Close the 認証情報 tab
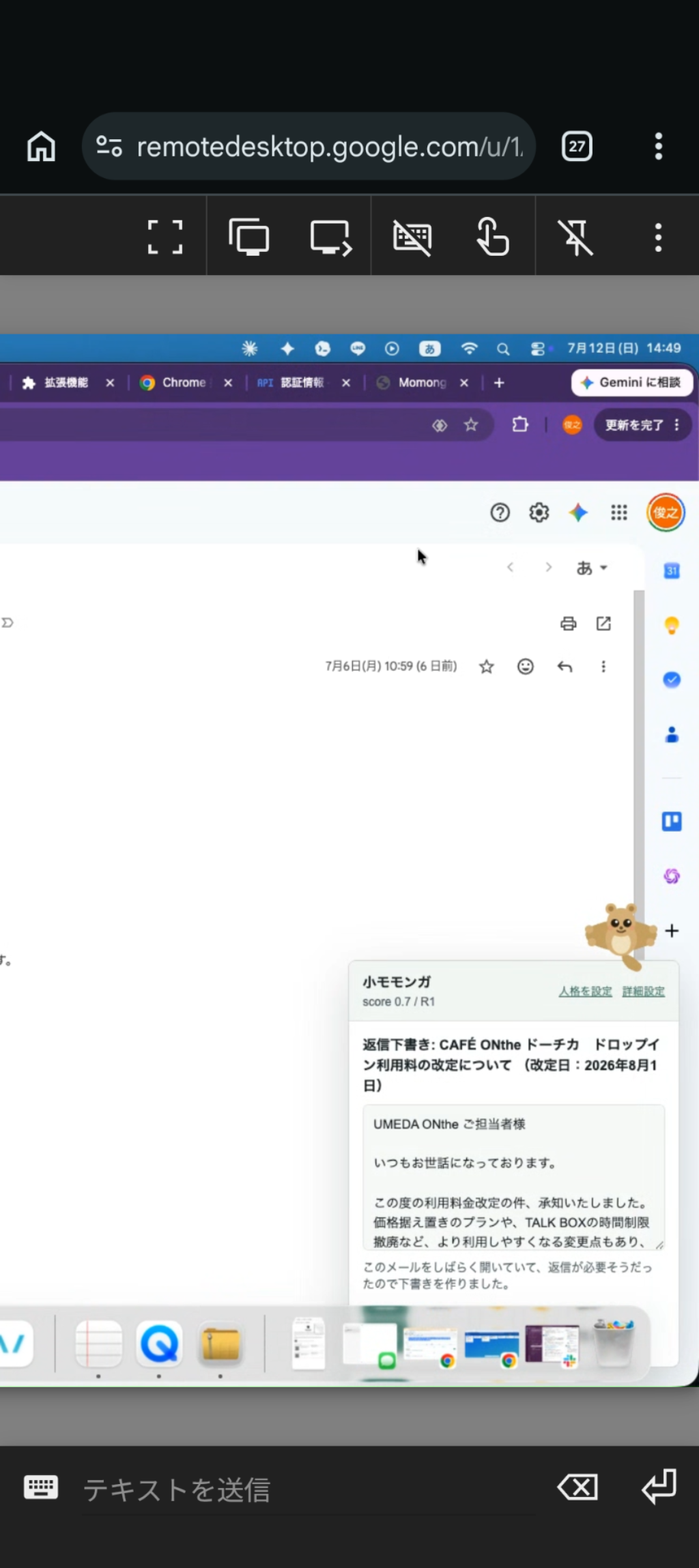 [346, 383]
